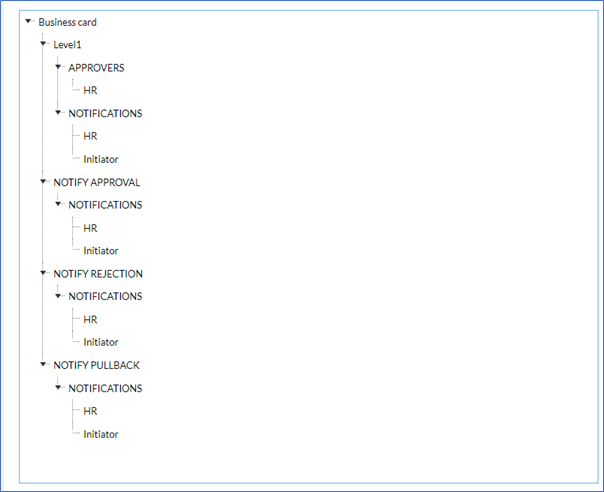The width and height of the screenshot is (604, 492).
Task: Select NOTIFICATIONS label under Level1
Action: click(105, 113)
